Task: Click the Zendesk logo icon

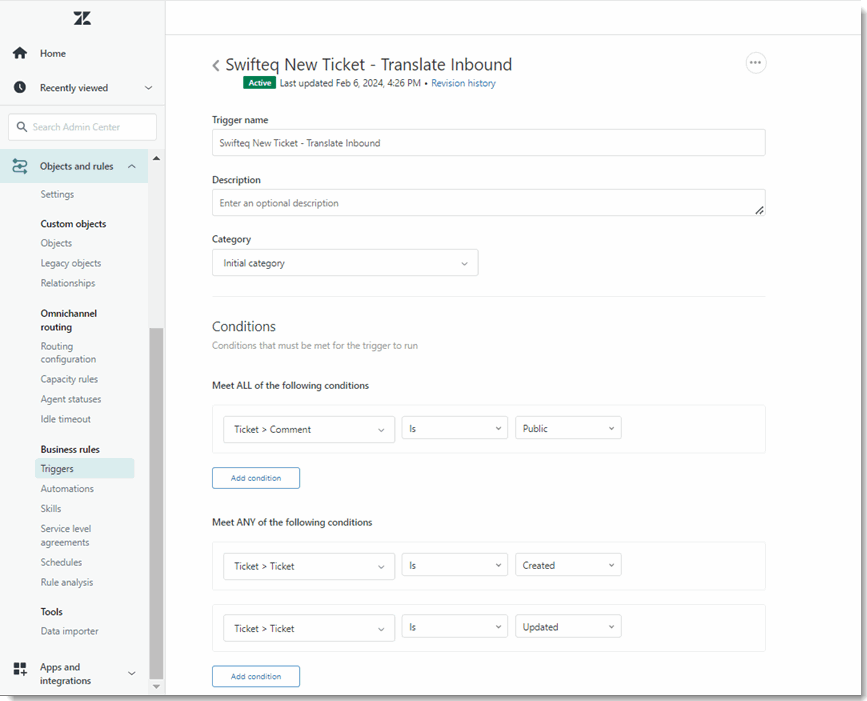Action: pos(82,18)
